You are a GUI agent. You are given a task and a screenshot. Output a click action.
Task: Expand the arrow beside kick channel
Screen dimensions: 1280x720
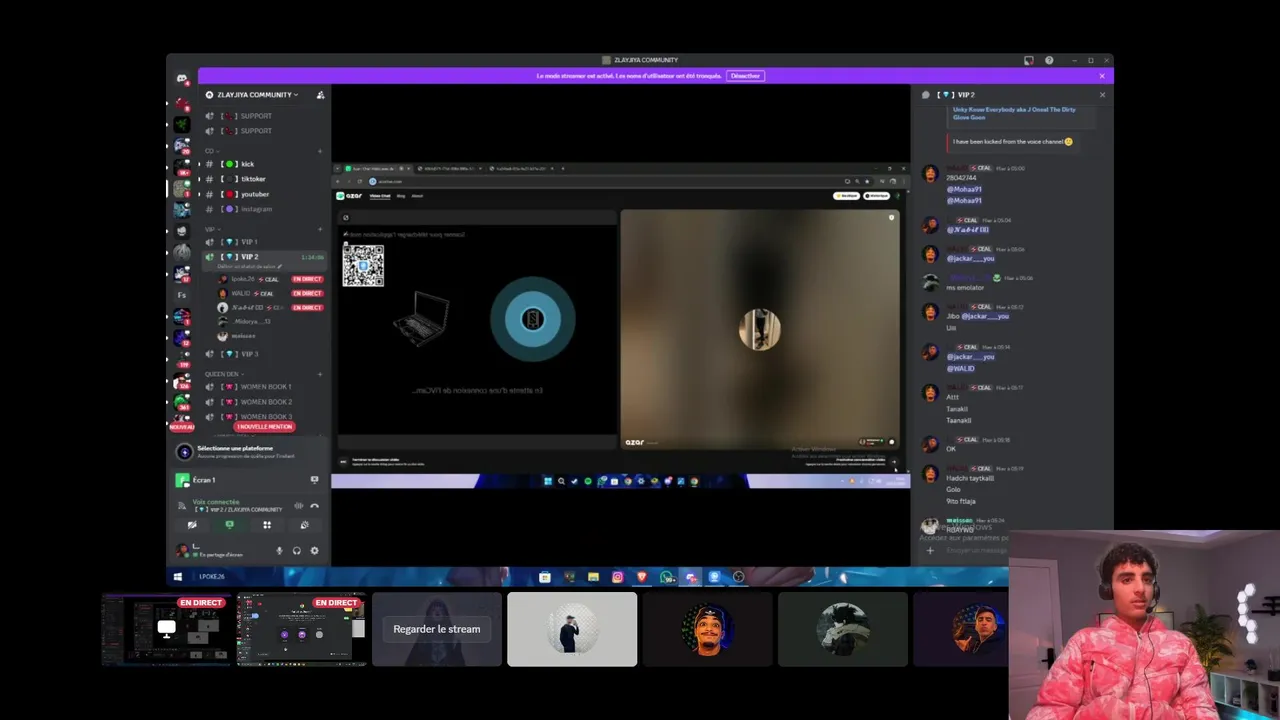199,164
